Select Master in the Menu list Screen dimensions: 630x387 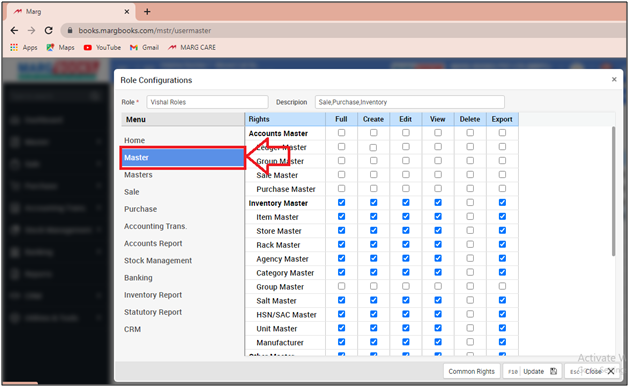[x=182, y=158]
